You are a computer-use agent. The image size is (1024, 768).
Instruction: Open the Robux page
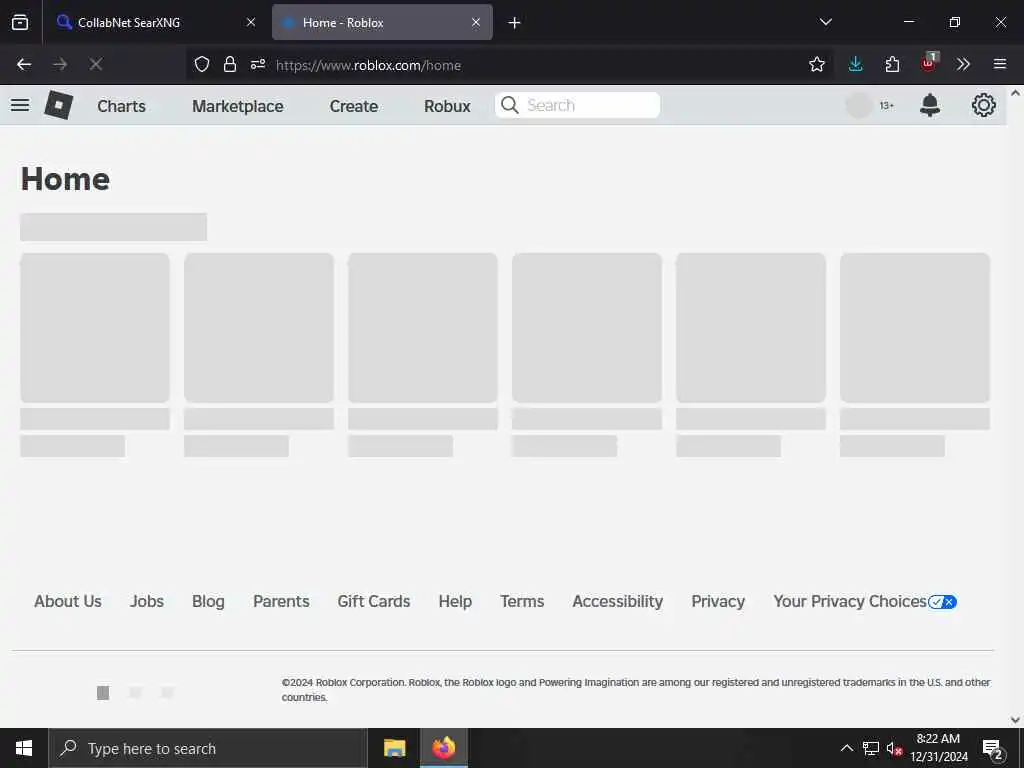(447, 106)
